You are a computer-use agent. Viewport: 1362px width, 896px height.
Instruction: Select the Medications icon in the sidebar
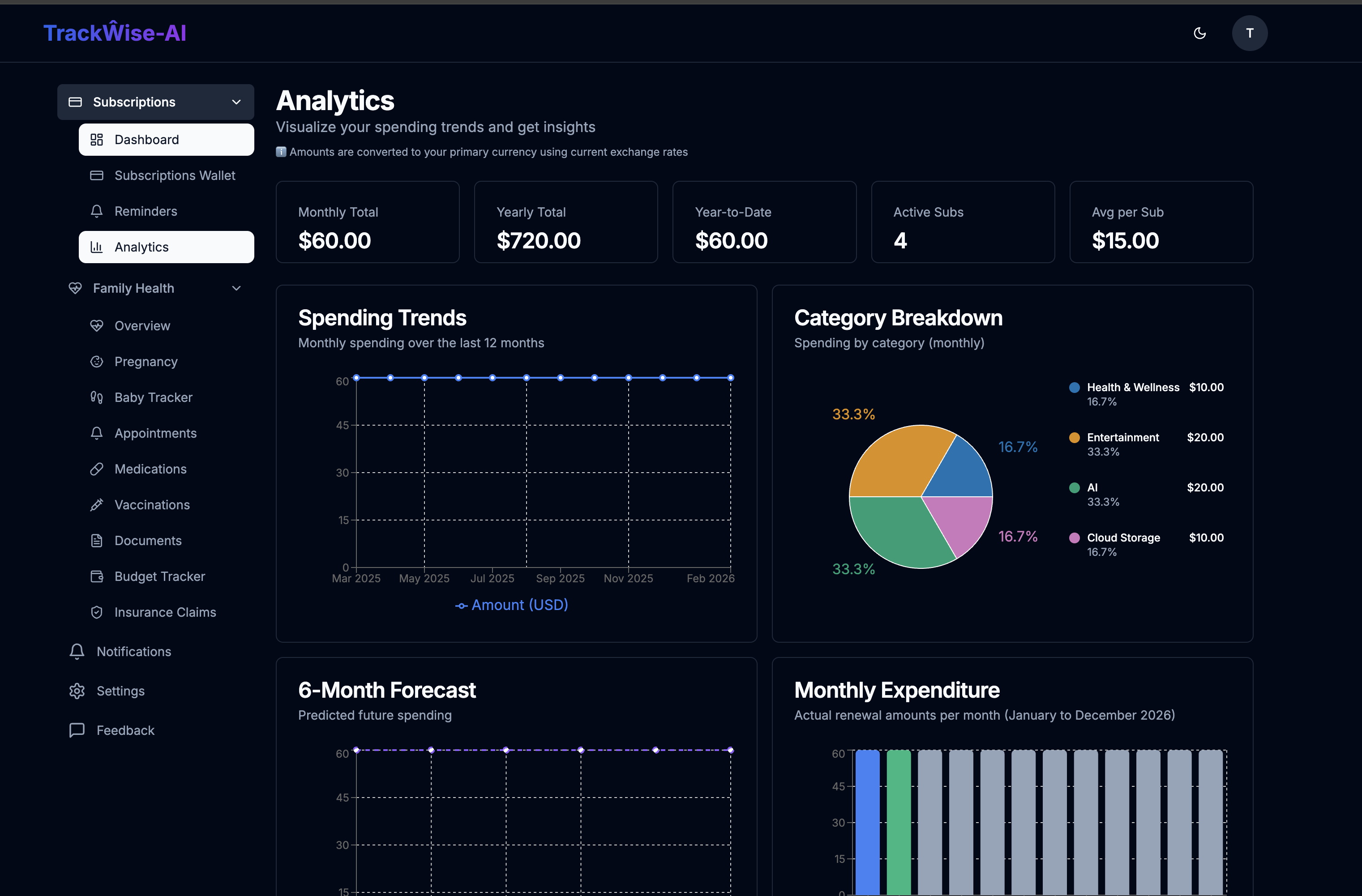pos(97,469)
